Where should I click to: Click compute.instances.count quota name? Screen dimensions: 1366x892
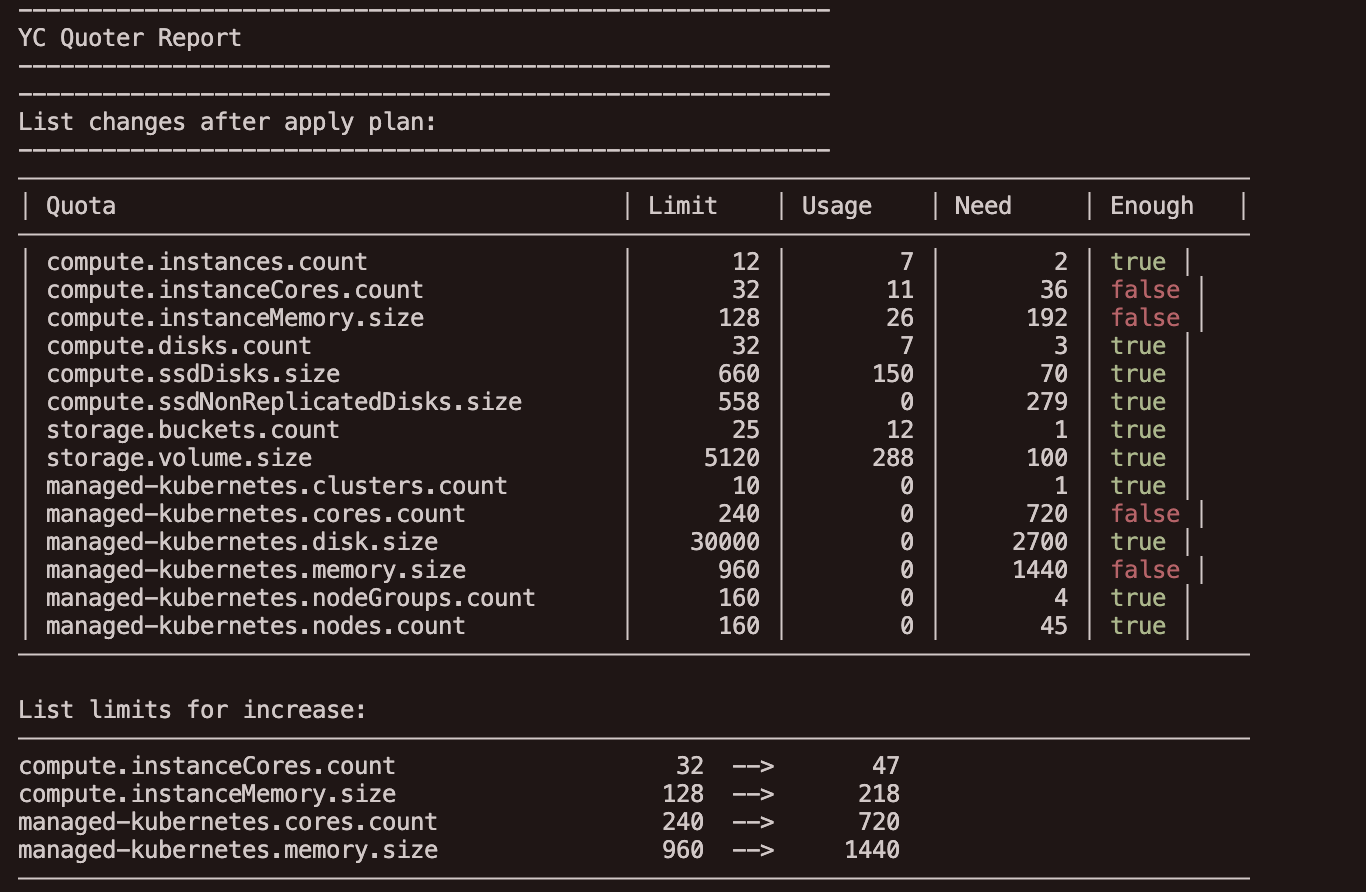207,262
